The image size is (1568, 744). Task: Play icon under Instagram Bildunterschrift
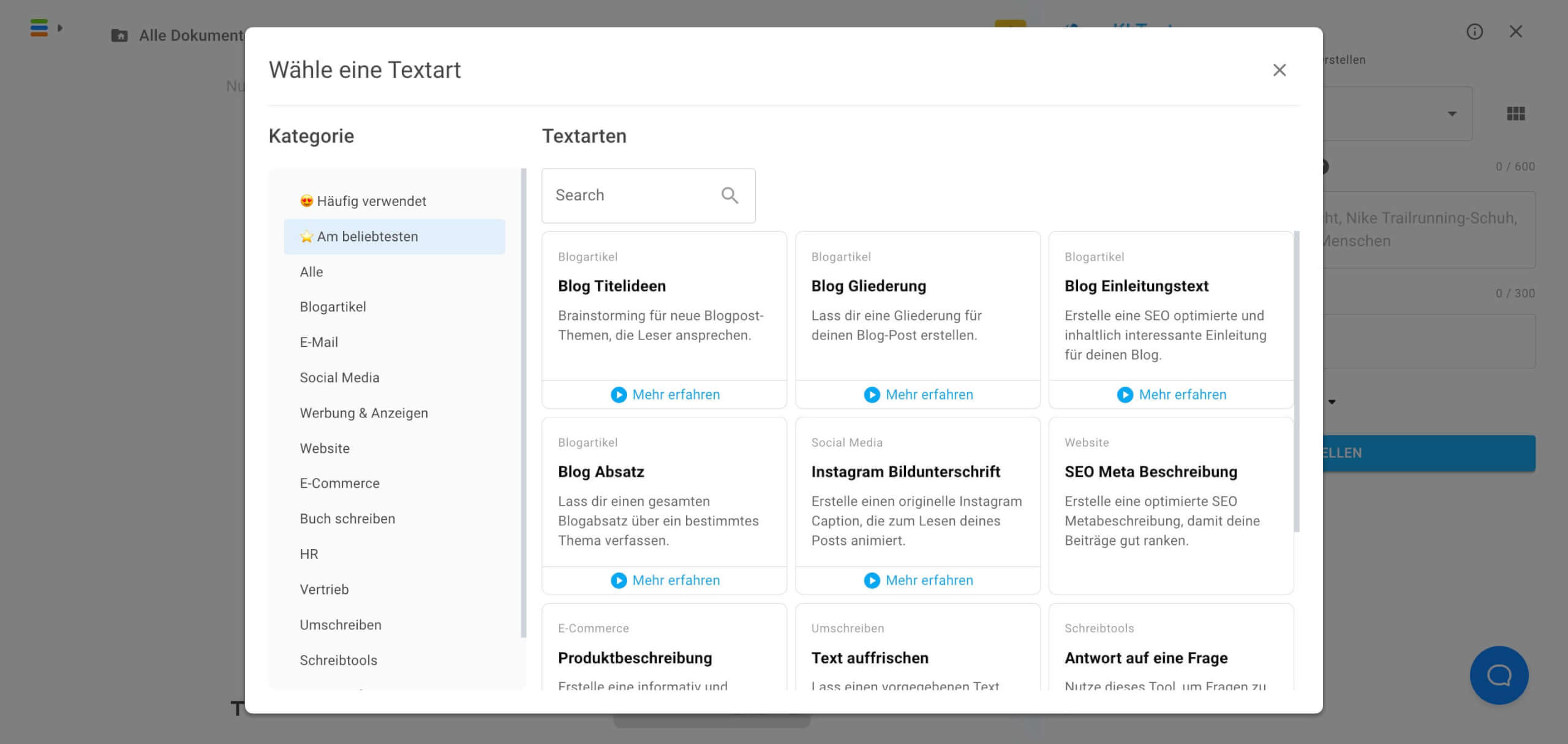pos(872,580)
